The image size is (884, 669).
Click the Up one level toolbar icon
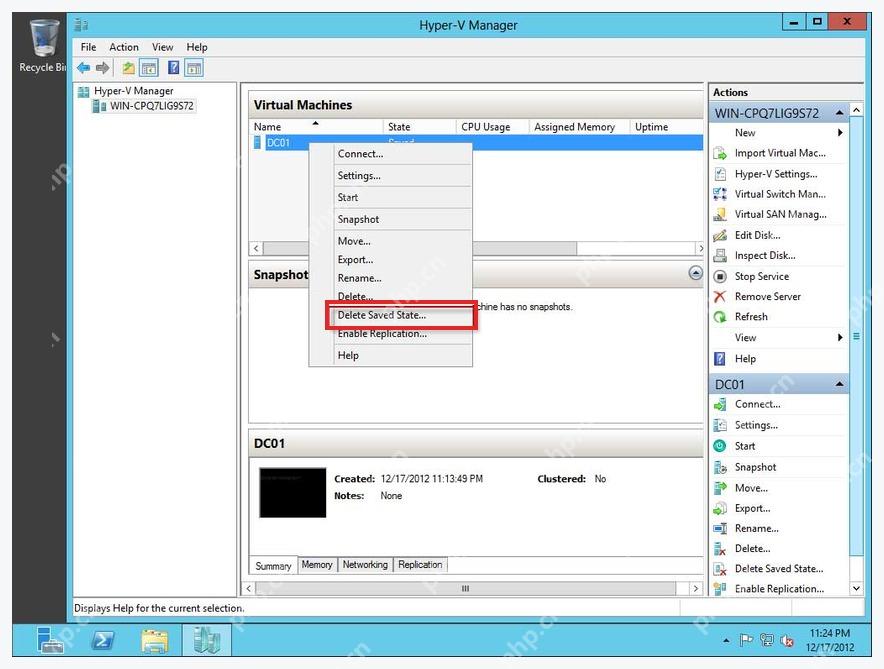pos(129,68)
